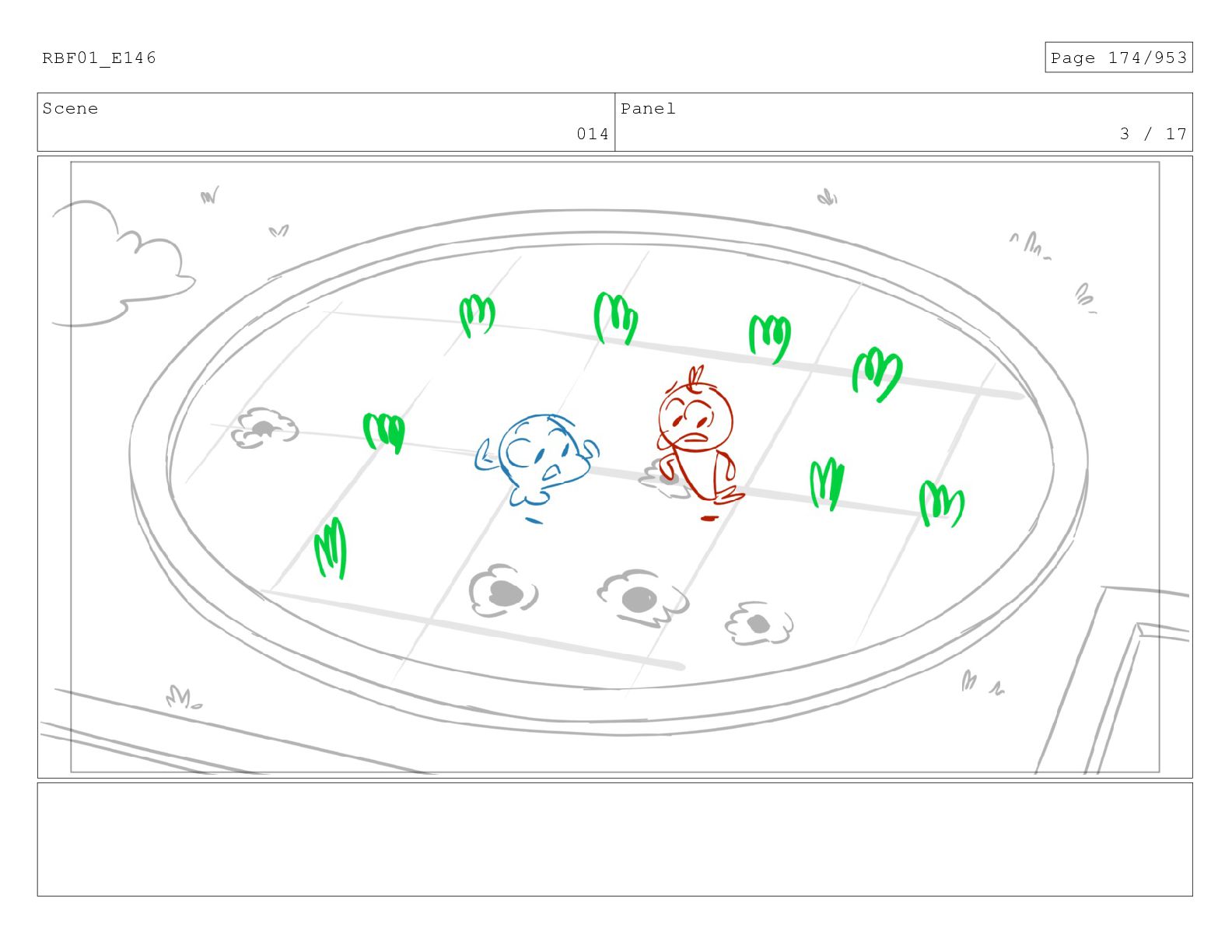Select scene number 014
This screenshot has width=1232, height=952.
point(593,134)
